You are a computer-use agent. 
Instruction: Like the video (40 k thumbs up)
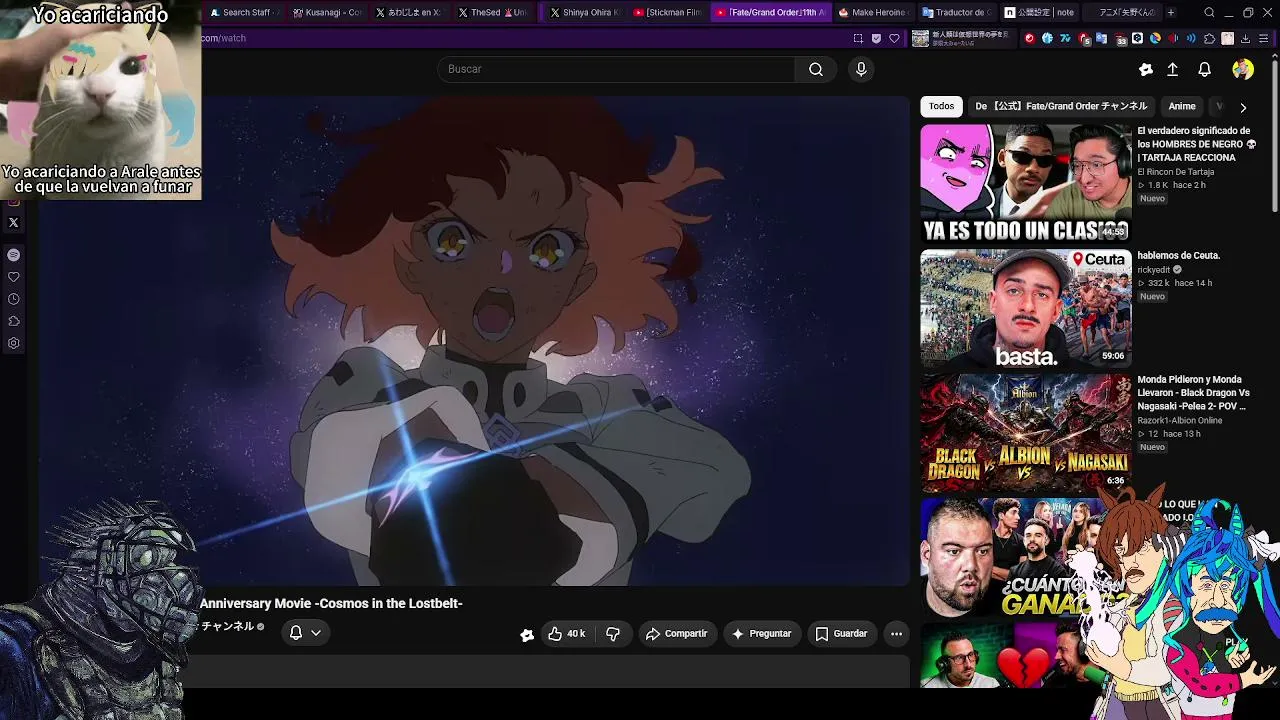pos(567,633)
